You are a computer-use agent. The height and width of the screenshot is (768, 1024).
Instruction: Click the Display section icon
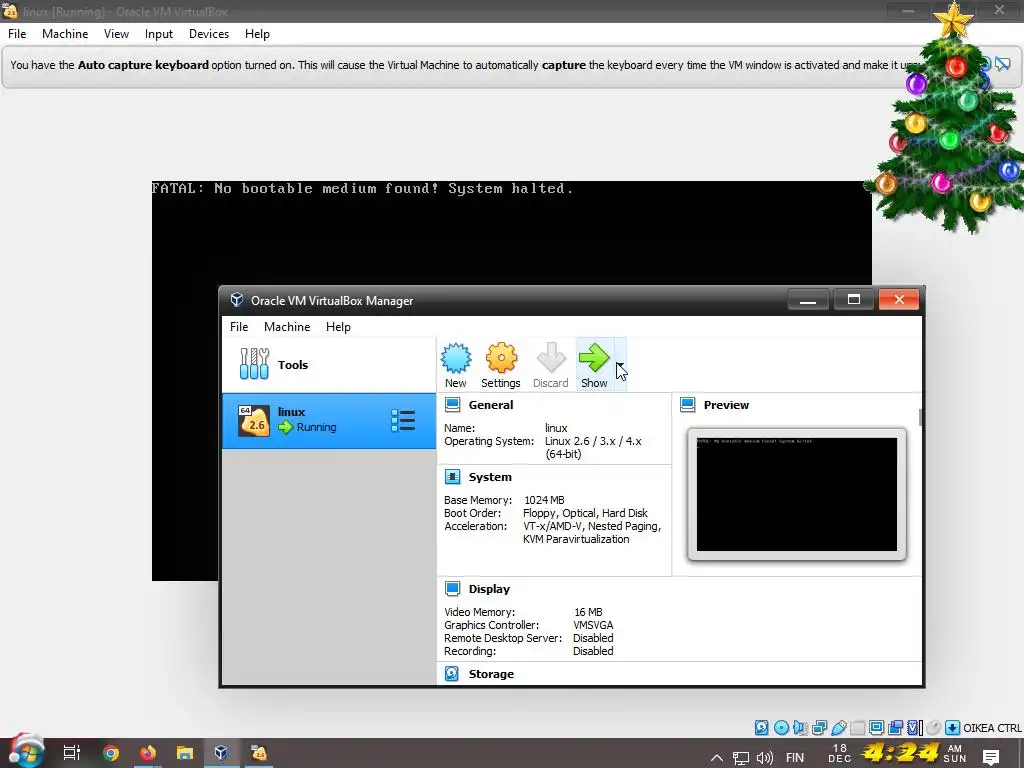click(x=453, y=589)
